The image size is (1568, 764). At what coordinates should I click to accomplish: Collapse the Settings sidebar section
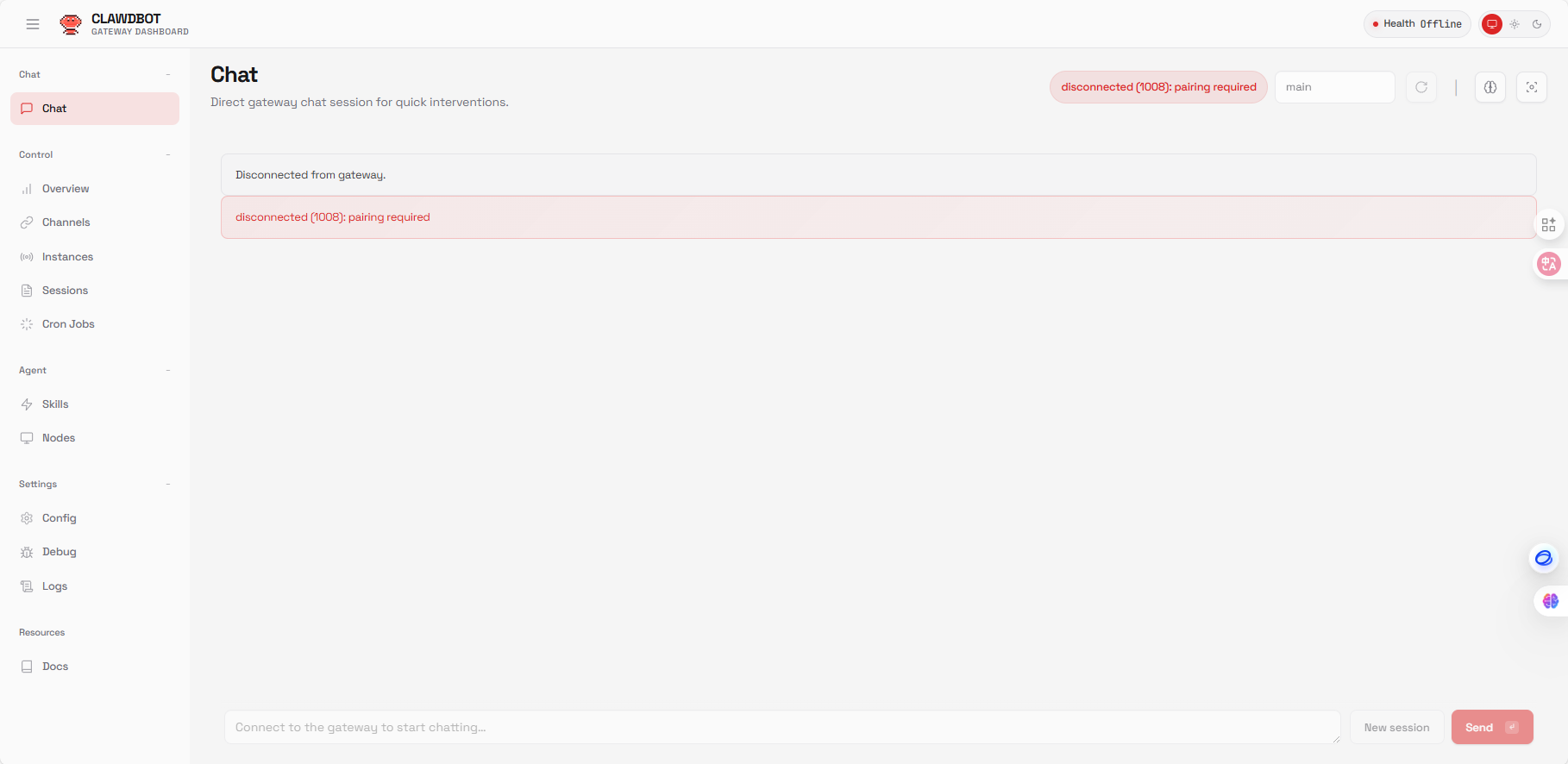coord(168,485)
